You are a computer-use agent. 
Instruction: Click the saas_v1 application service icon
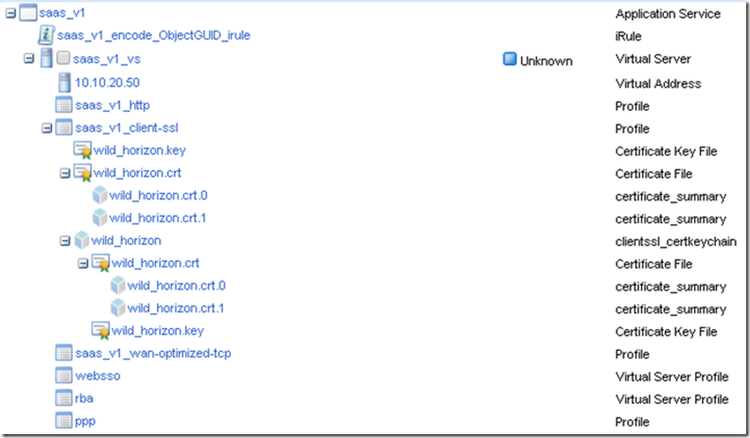[x=28, y=13]
